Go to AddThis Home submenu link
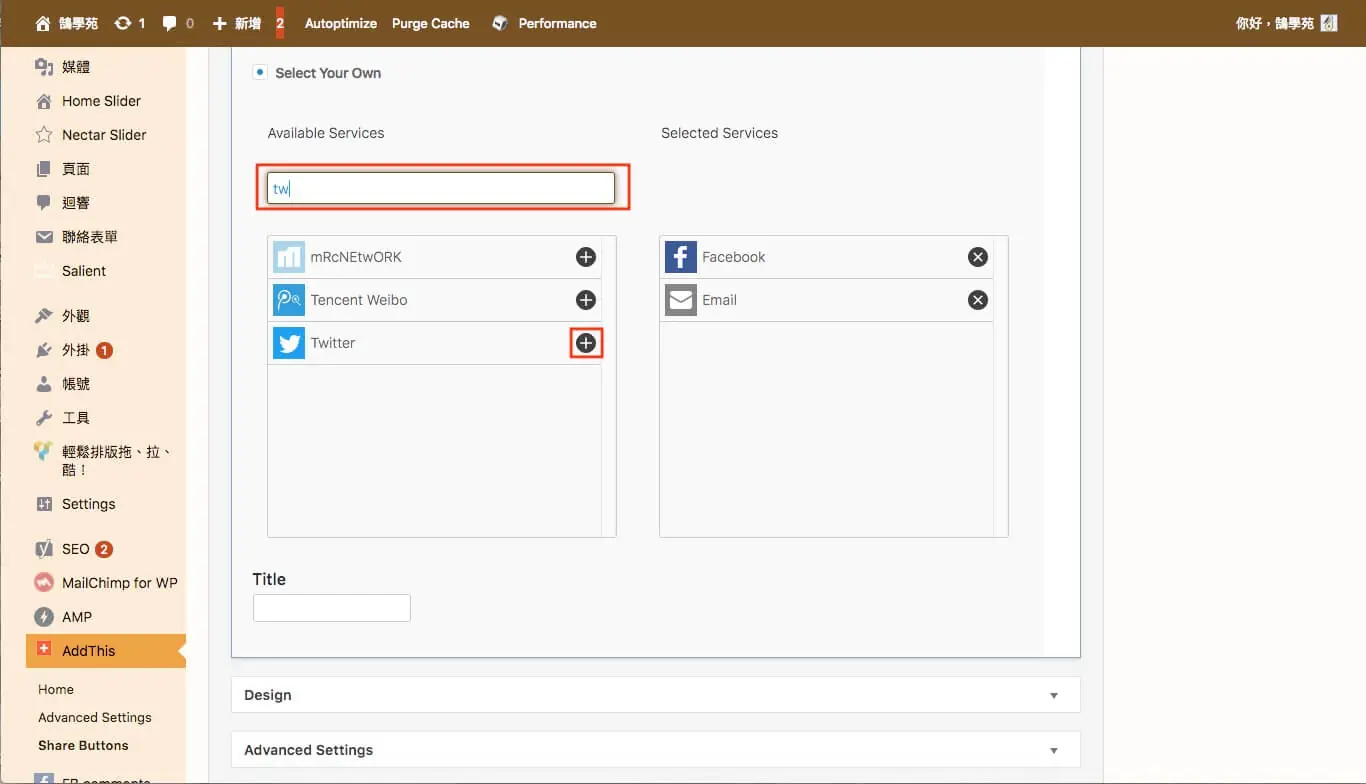 tap(56, 689)
